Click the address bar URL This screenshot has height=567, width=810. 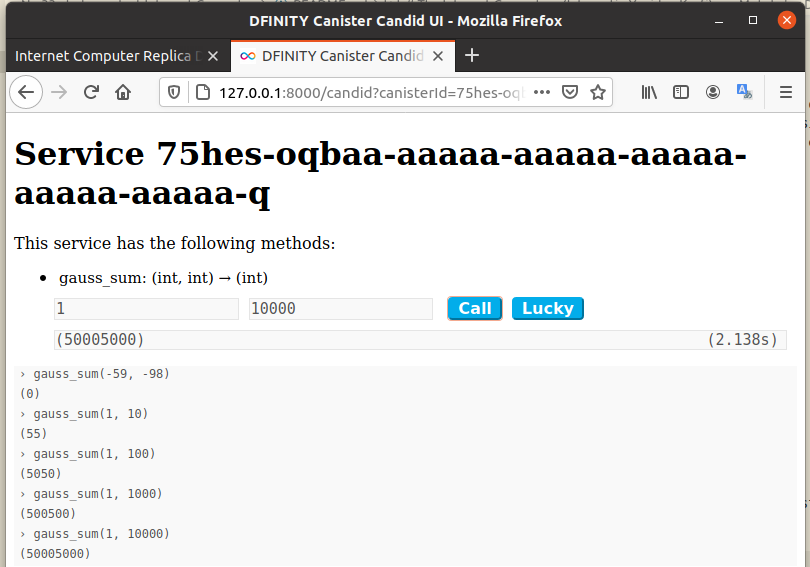371,92
